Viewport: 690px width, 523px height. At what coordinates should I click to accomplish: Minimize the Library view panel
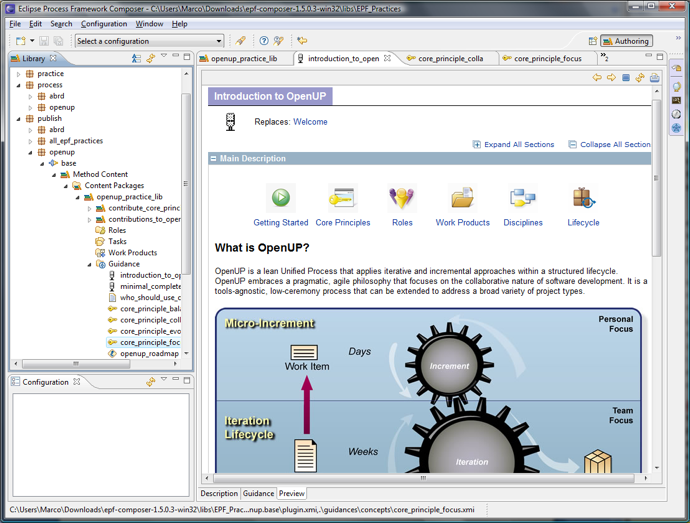point(176,56)
